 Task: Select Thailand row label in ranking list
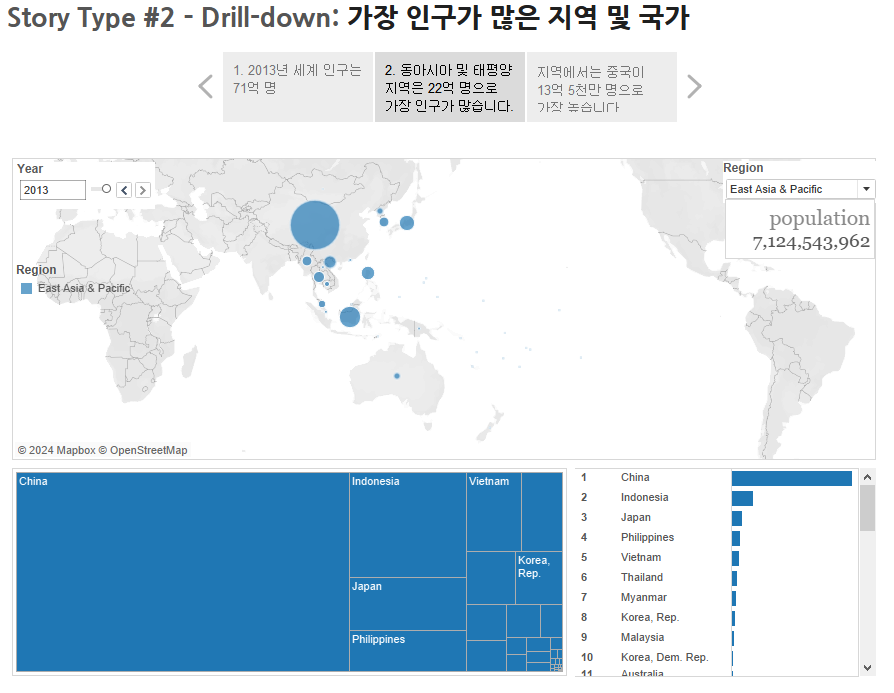641,577
